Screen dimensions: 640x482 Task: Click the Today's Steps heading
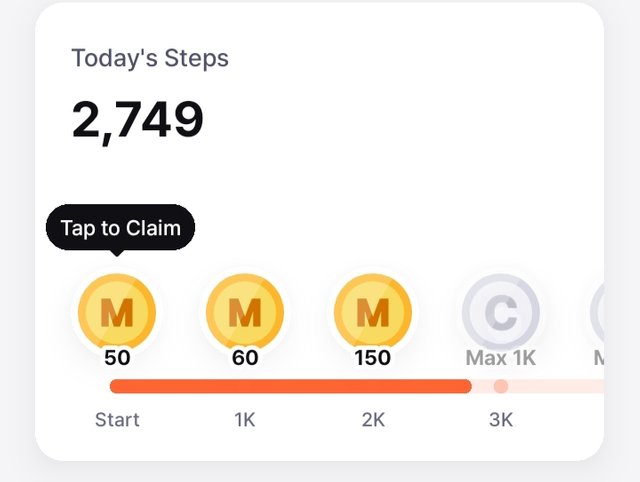tap(150, 58)
